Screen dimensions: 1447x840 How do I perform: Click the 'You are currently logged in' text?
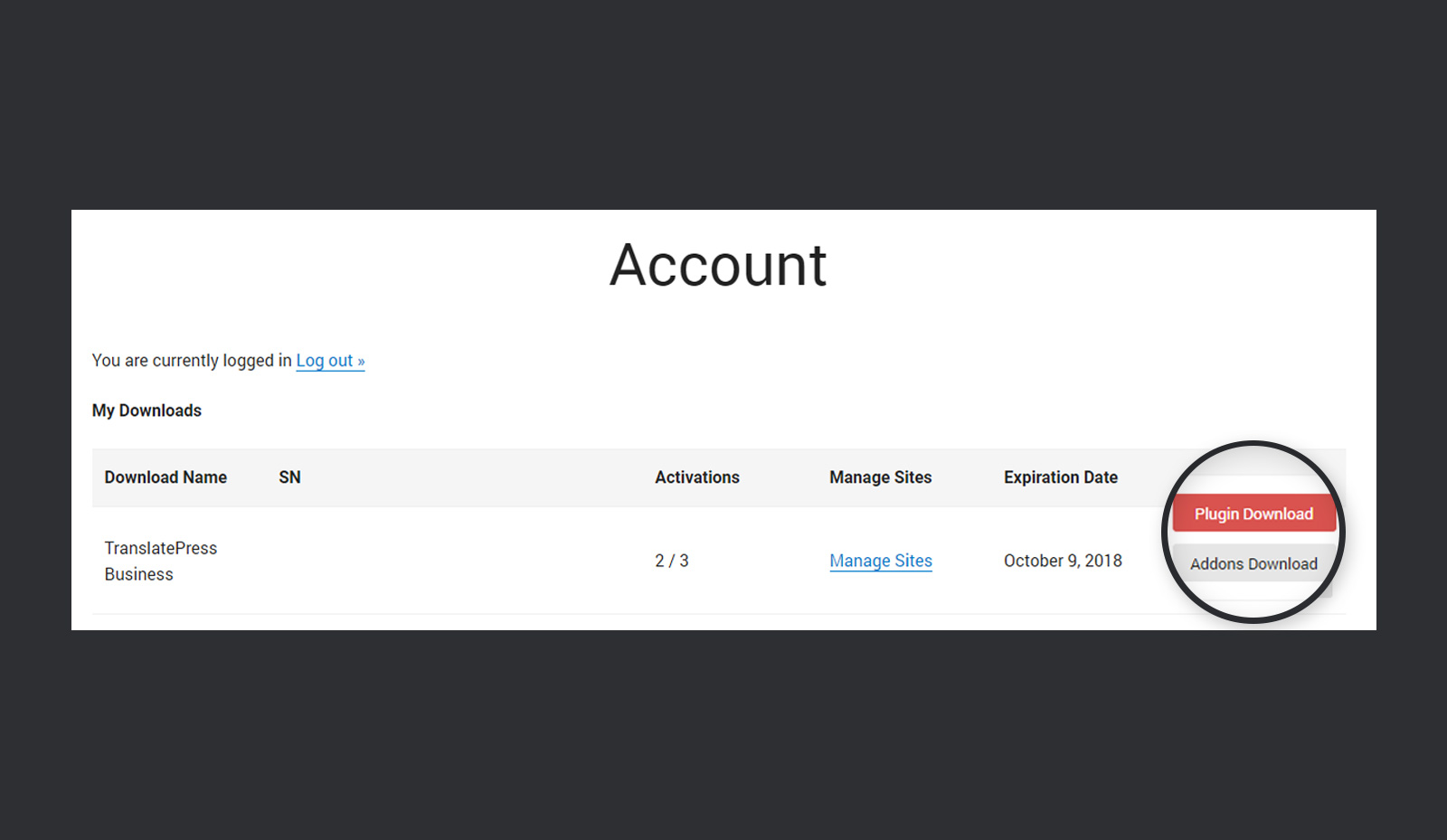click(x=192, y=361)
